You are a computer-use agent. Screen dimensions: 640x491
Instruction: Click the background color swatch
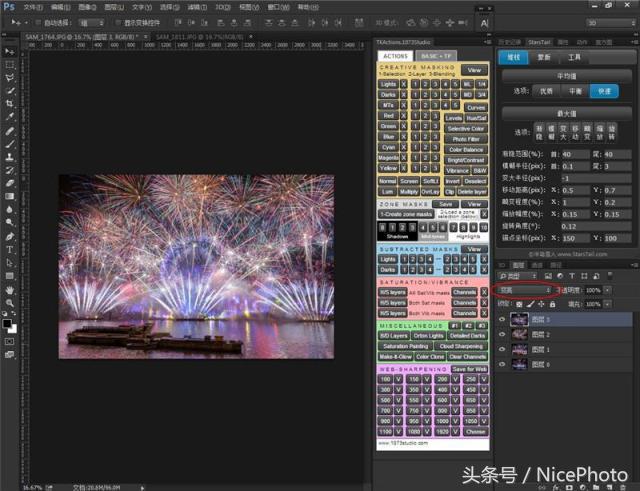point(13,329)
